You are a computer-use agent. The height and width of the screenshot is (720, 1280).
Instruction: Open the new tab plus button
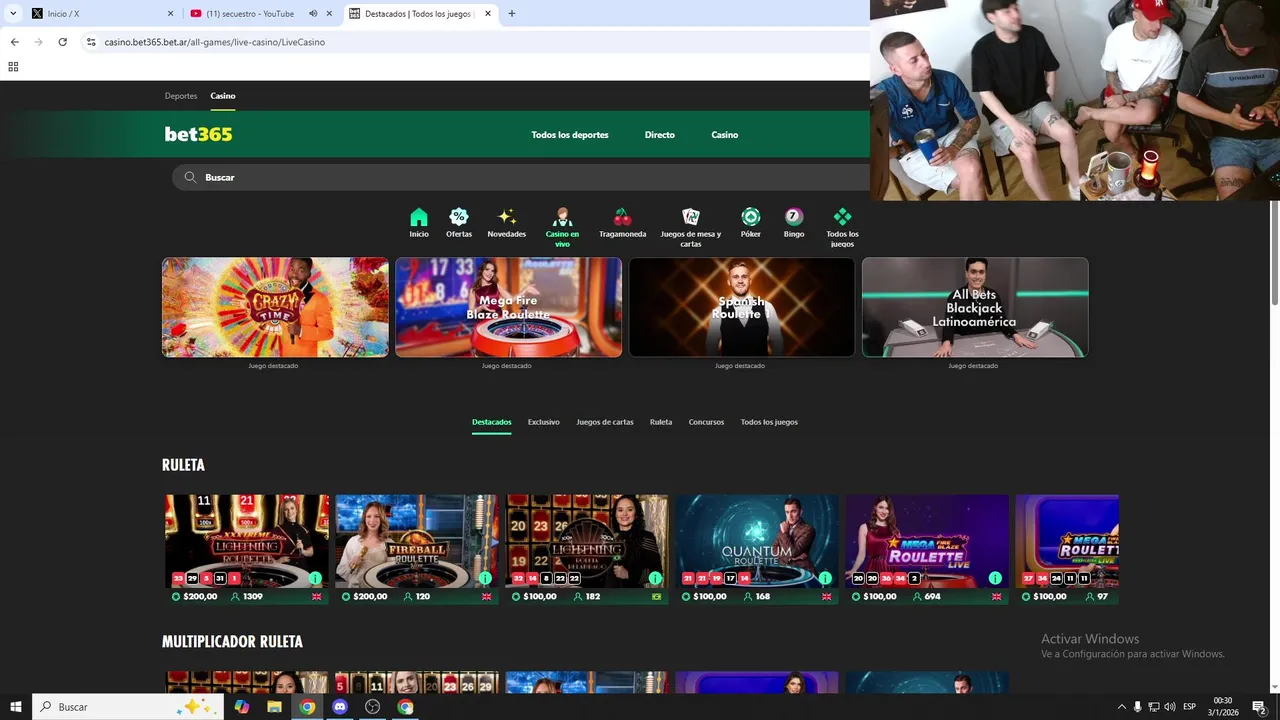tap(512, 14)
